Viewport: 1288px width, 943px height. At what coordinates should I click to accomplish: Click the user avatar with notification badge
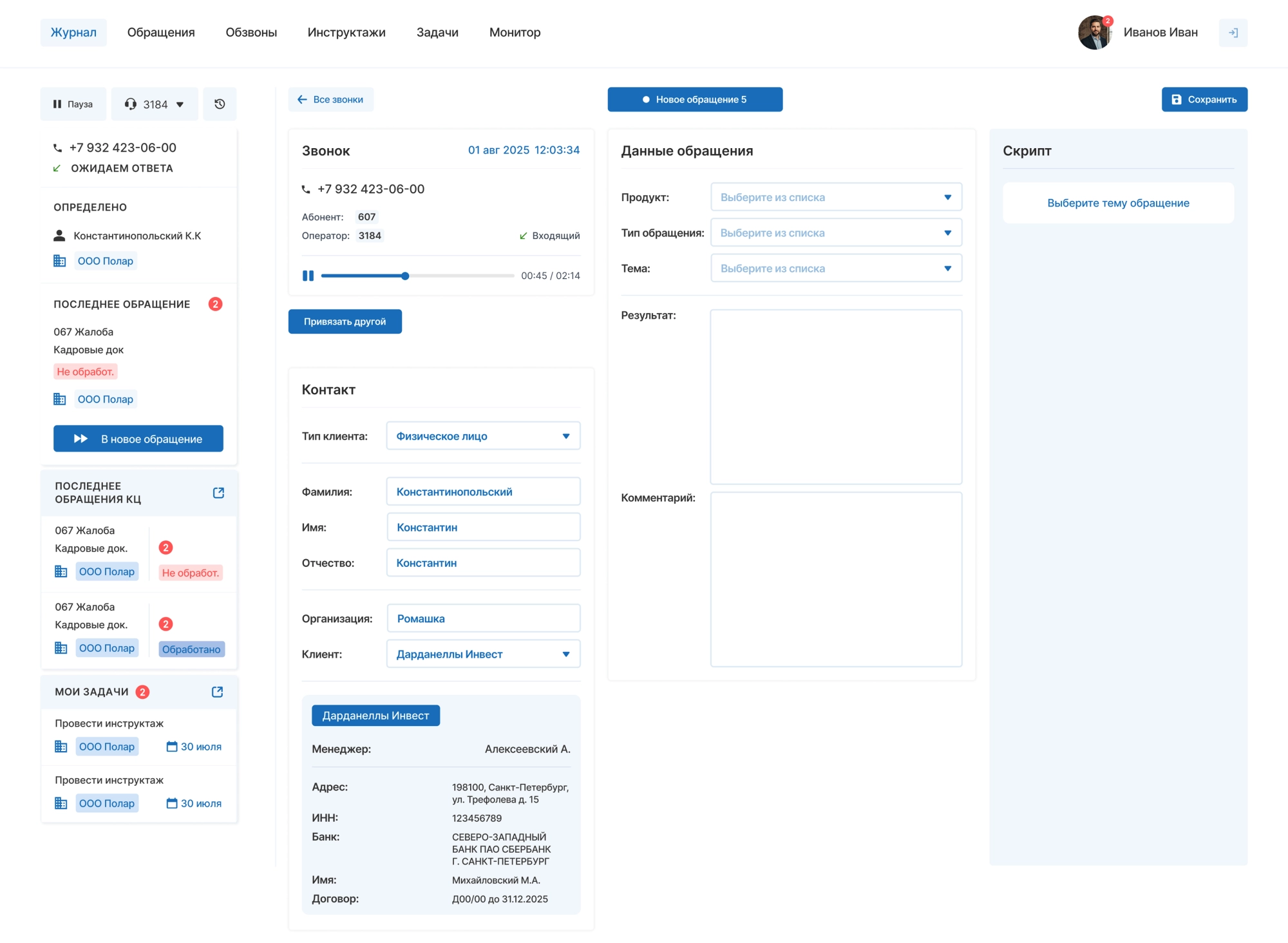tap(1094, 33)
